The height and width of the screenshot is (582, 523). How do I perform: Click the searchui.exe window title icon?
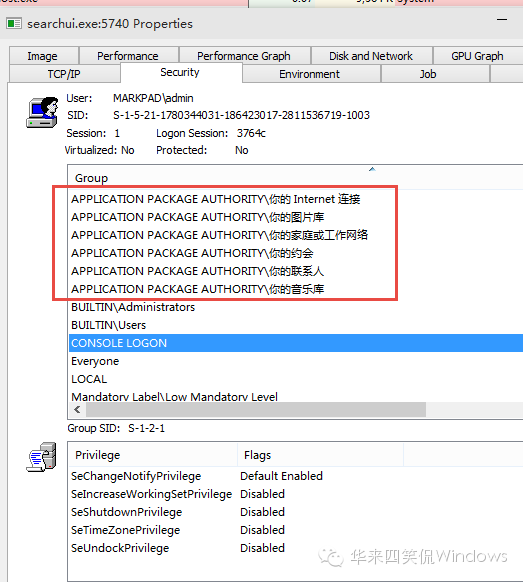(14, 24)
